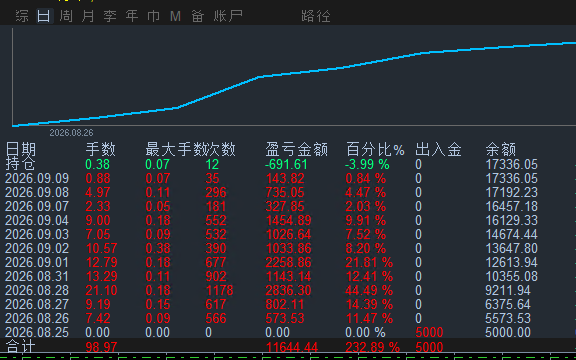Click the 21.81 % percentage cell
Screen dimensions: 576x360
coord(369,262)
